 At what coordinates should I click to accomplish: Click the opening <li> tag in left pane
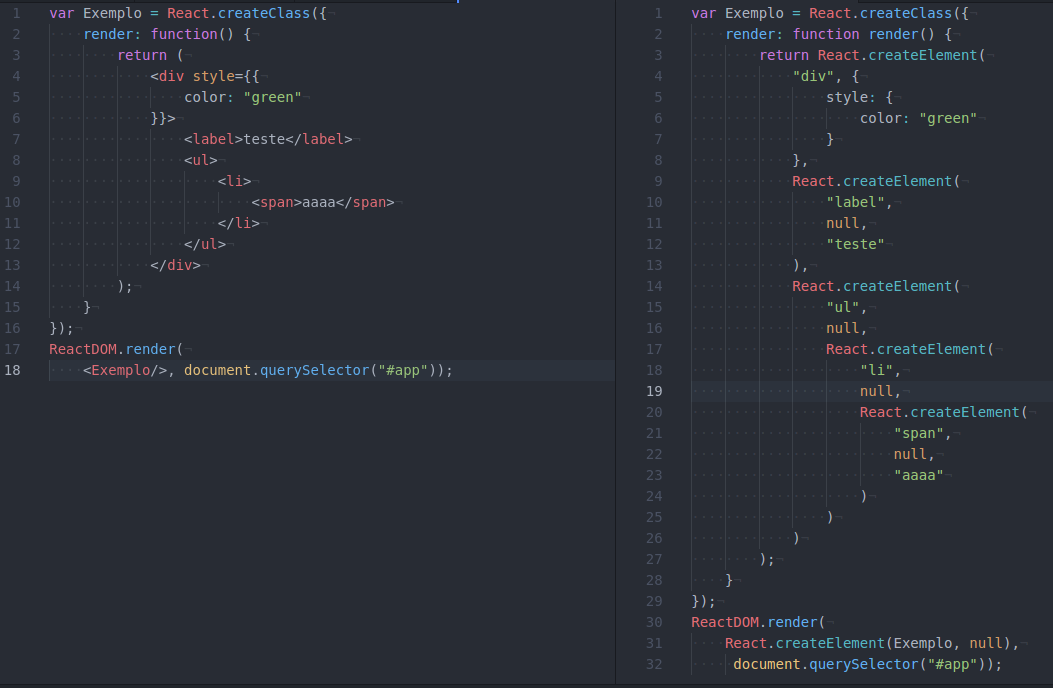pos(234,181)
